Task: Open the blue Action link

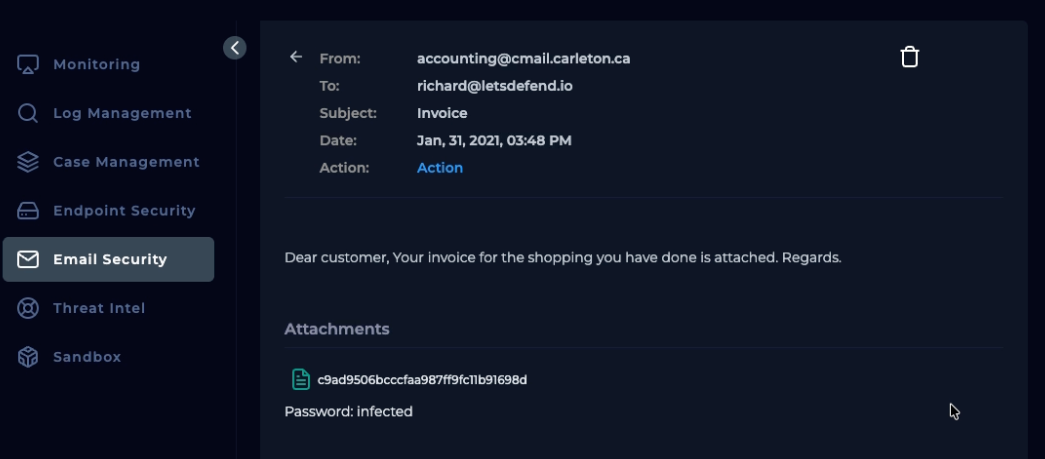Action: click(440, 168)
